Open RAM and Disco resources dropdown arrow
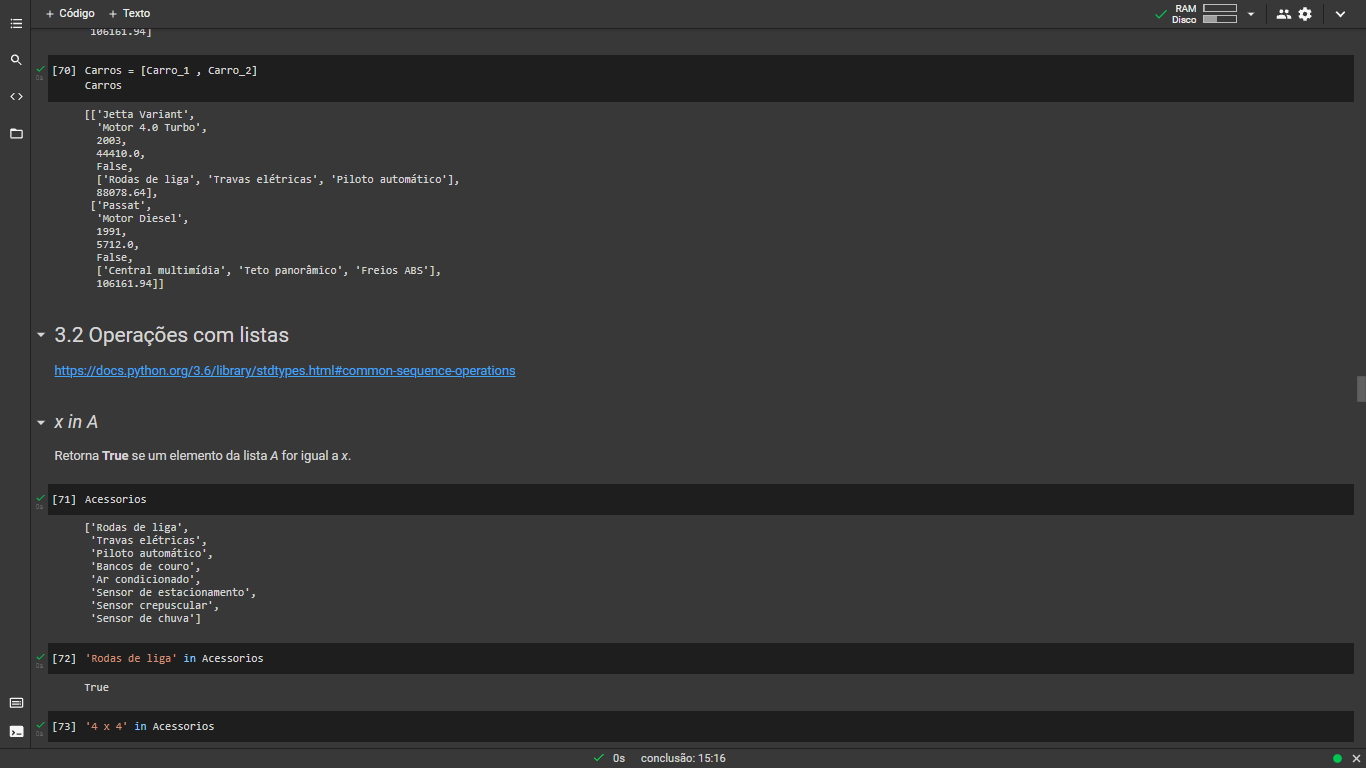This screenshot has height=768, width=1366. 1251,14
